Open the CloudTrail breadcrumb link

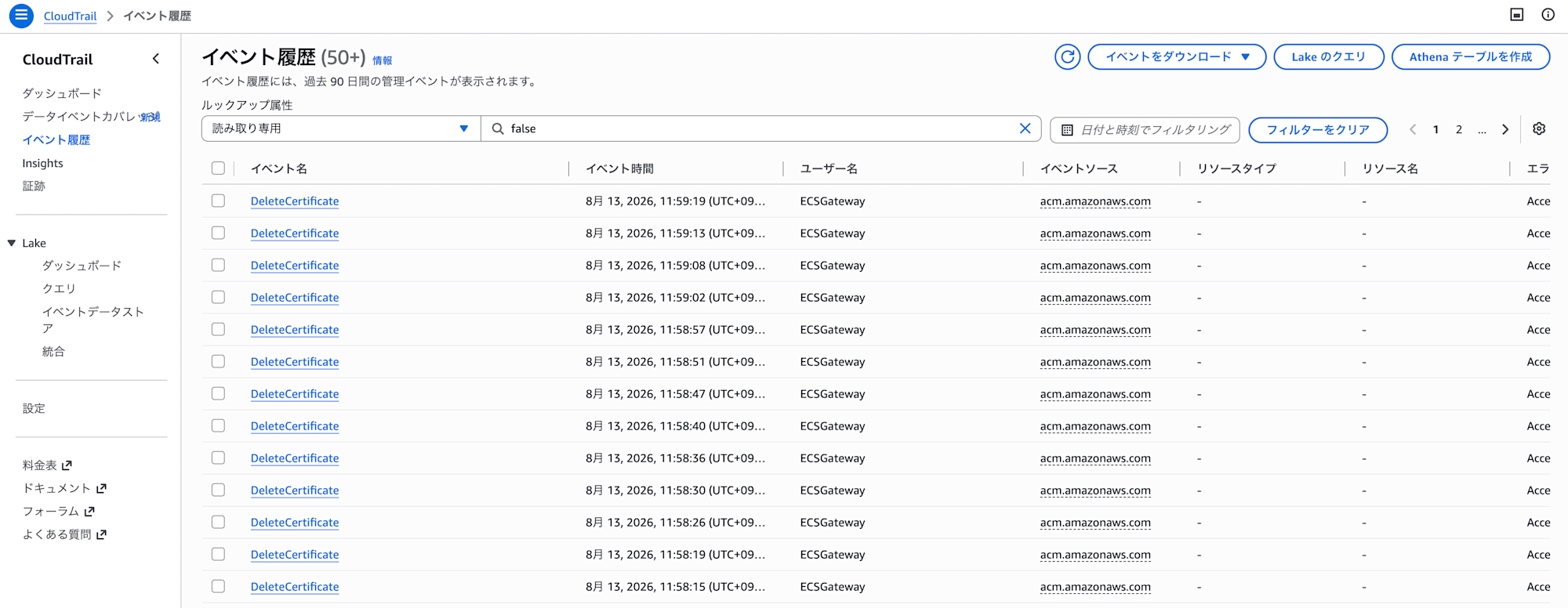tap(70, 16)
